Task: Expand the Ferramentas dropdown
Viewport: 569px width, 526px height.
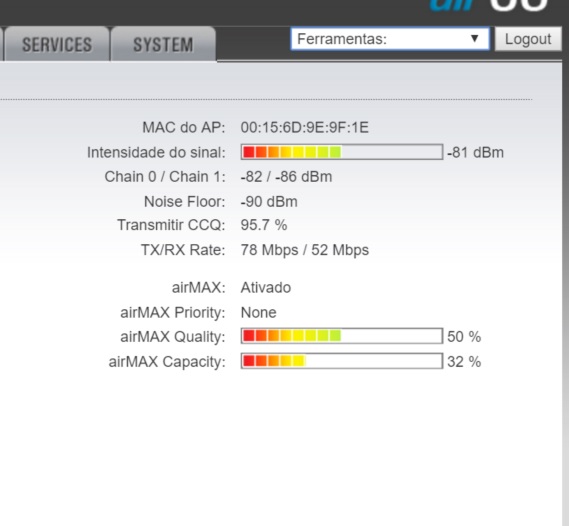Action: pos(390,39)
